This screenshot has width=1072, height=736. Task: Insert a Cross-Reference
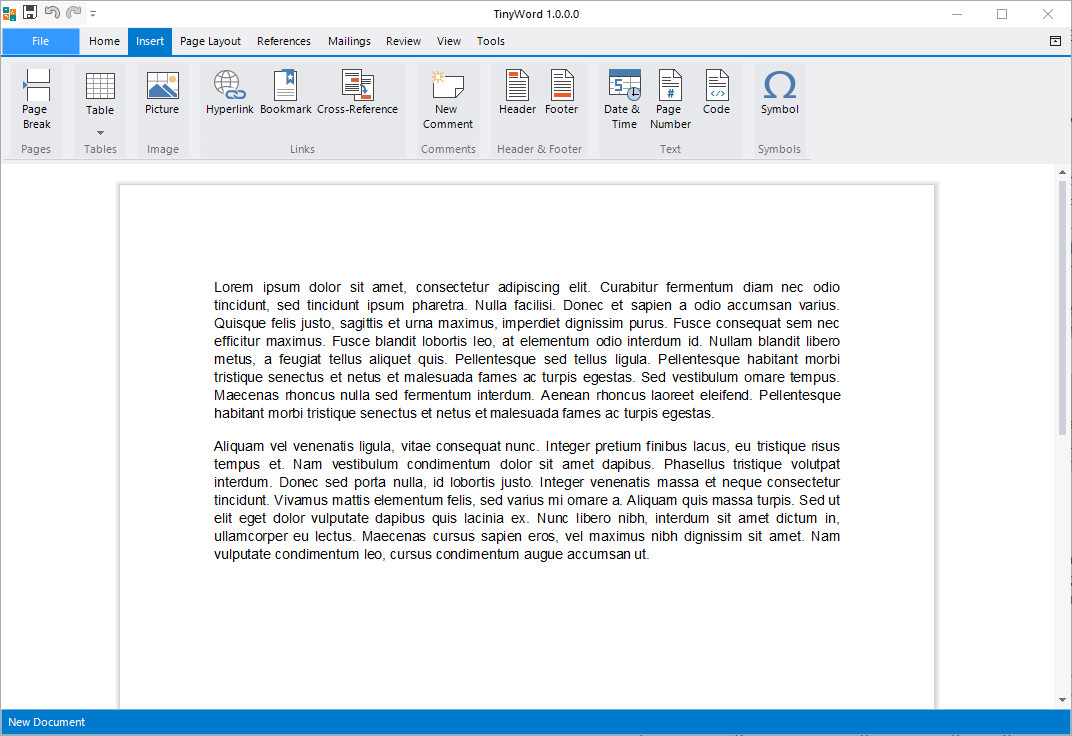pyautogui.click(x=357, y=93)
